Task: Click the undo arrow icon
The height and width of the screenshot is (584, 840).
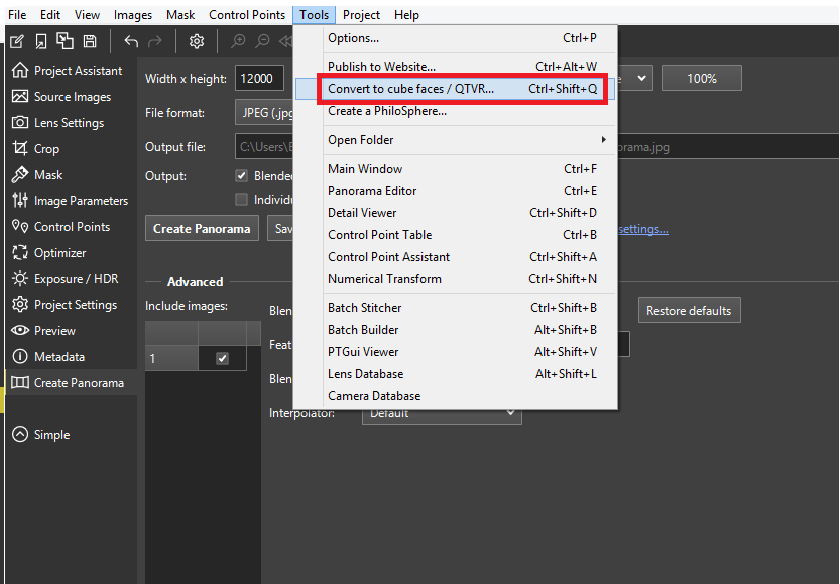Action: 131,41
